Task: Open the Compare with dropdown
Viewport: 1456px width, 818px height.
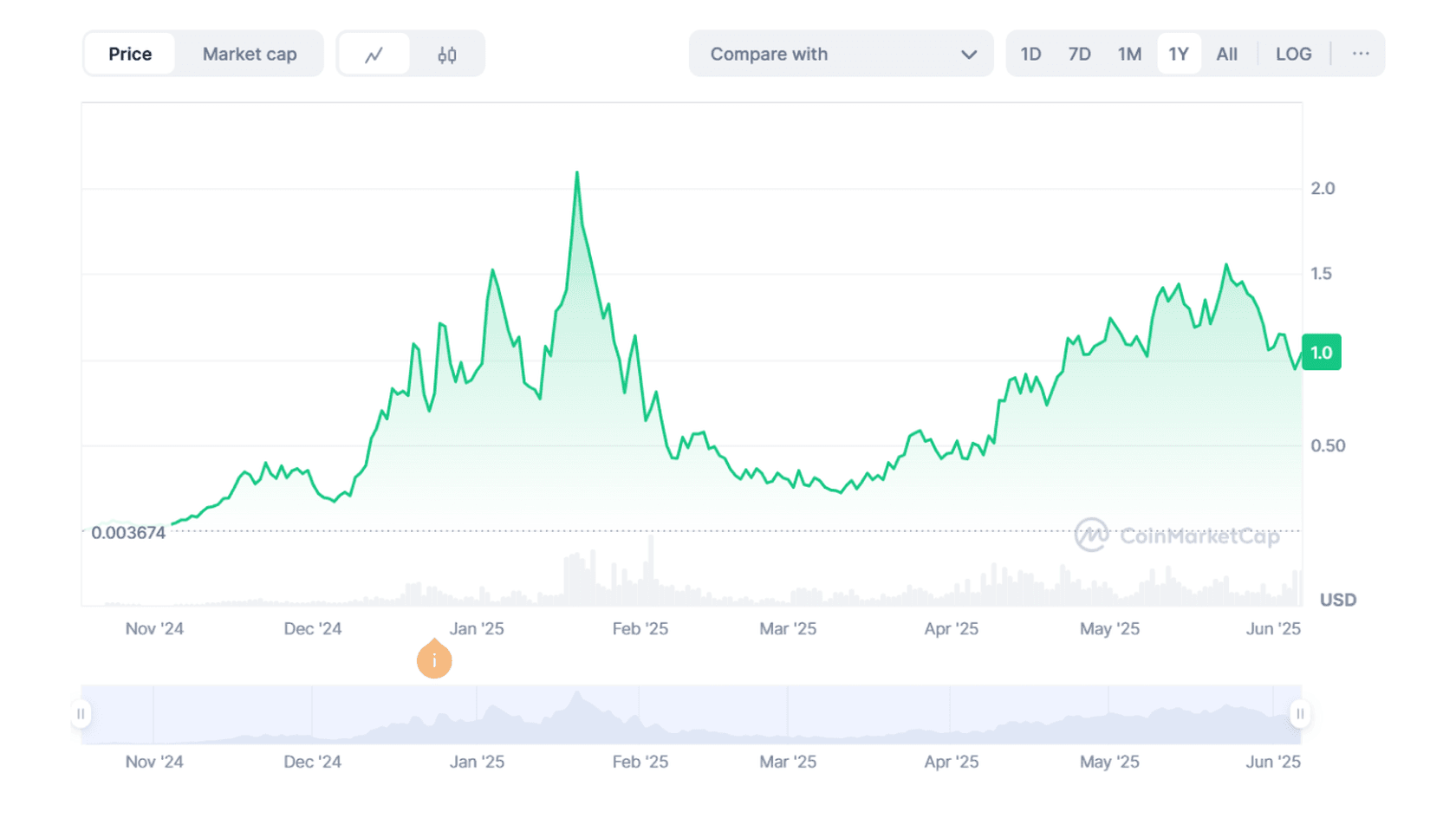Action: 842,54
